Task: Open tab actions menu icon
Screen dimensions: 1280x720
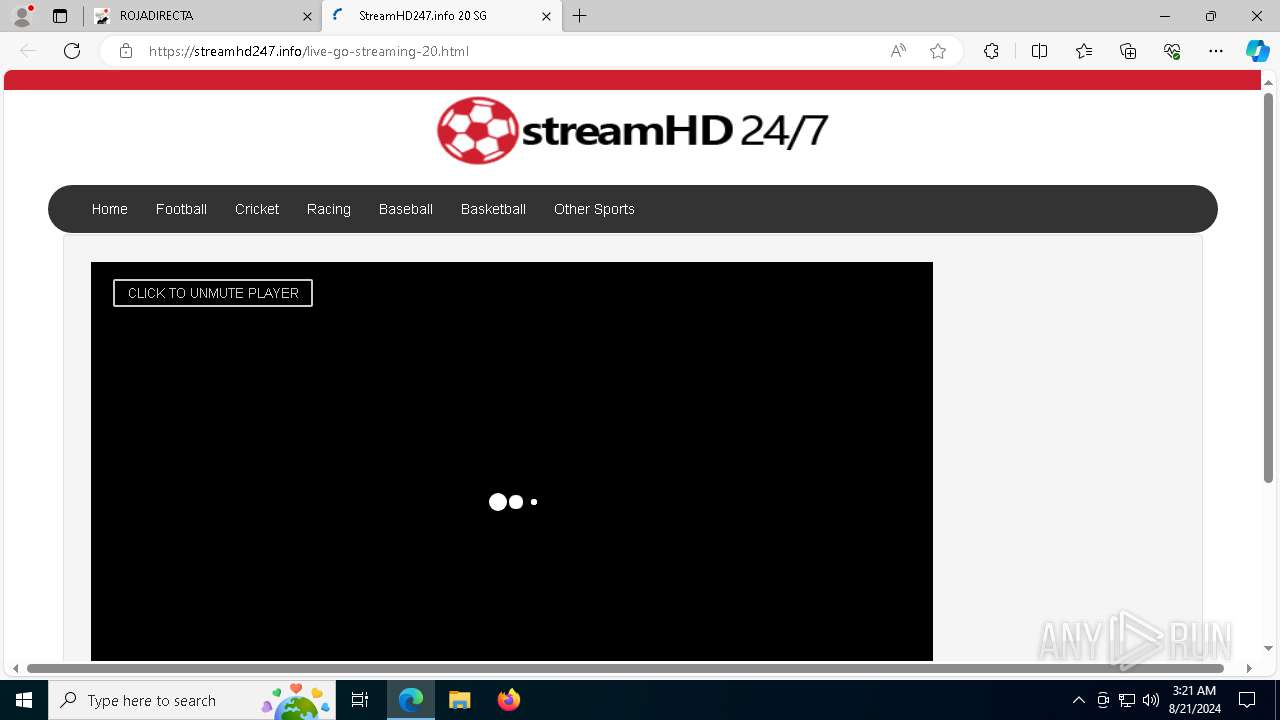Action: click(60, 16)
